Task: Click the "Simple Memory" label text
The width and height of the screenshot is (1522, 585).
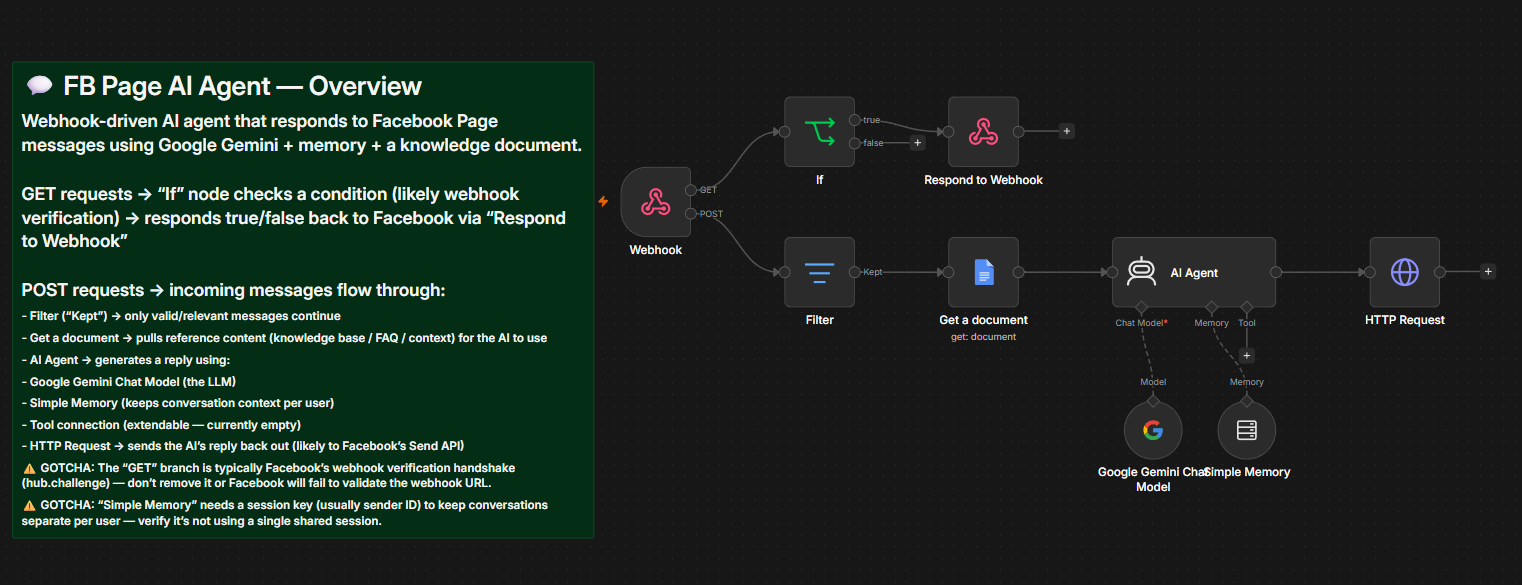Action: (1248, 472)
